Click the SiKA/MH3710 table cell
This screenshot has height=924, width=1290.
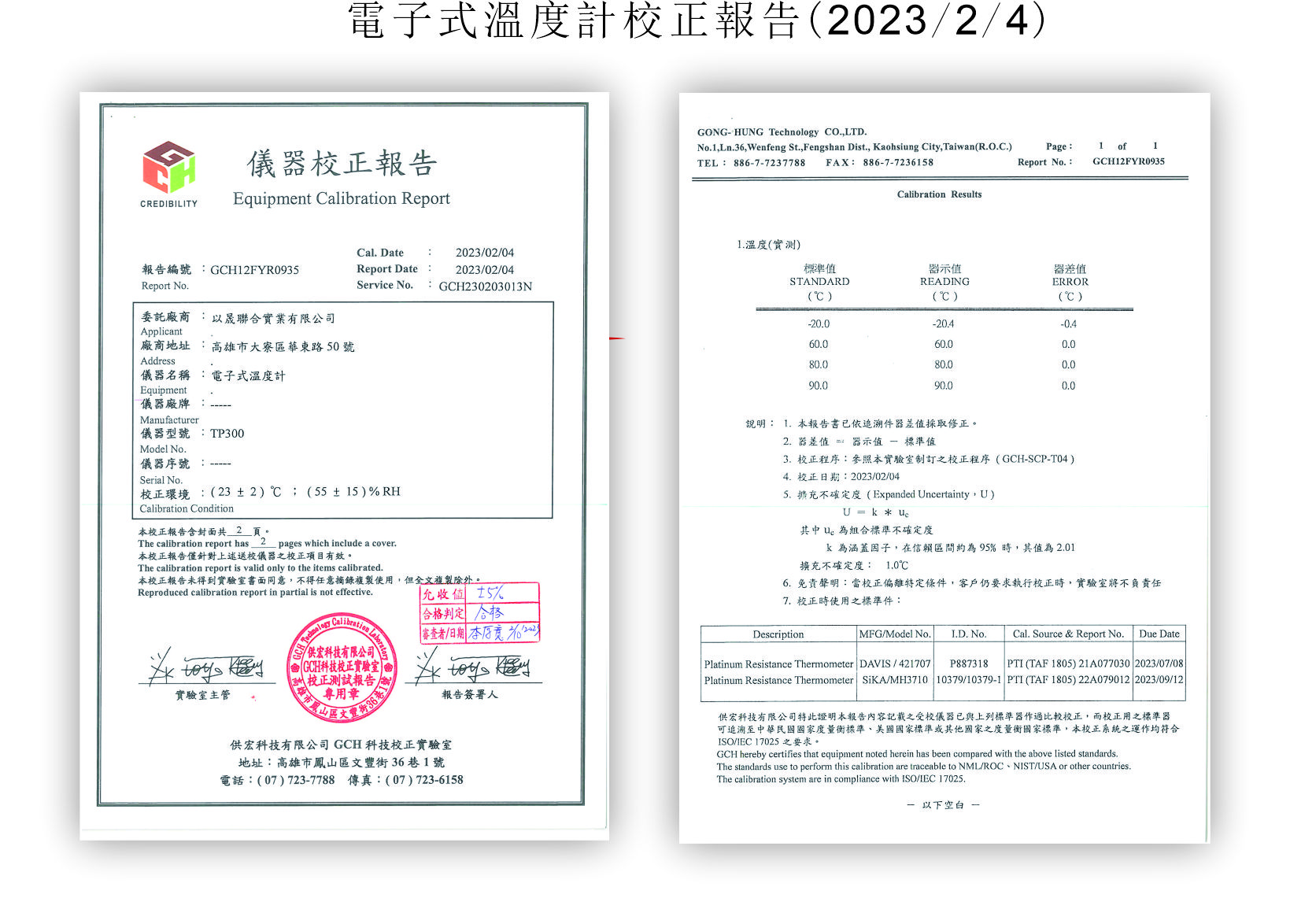coord(895,680)
